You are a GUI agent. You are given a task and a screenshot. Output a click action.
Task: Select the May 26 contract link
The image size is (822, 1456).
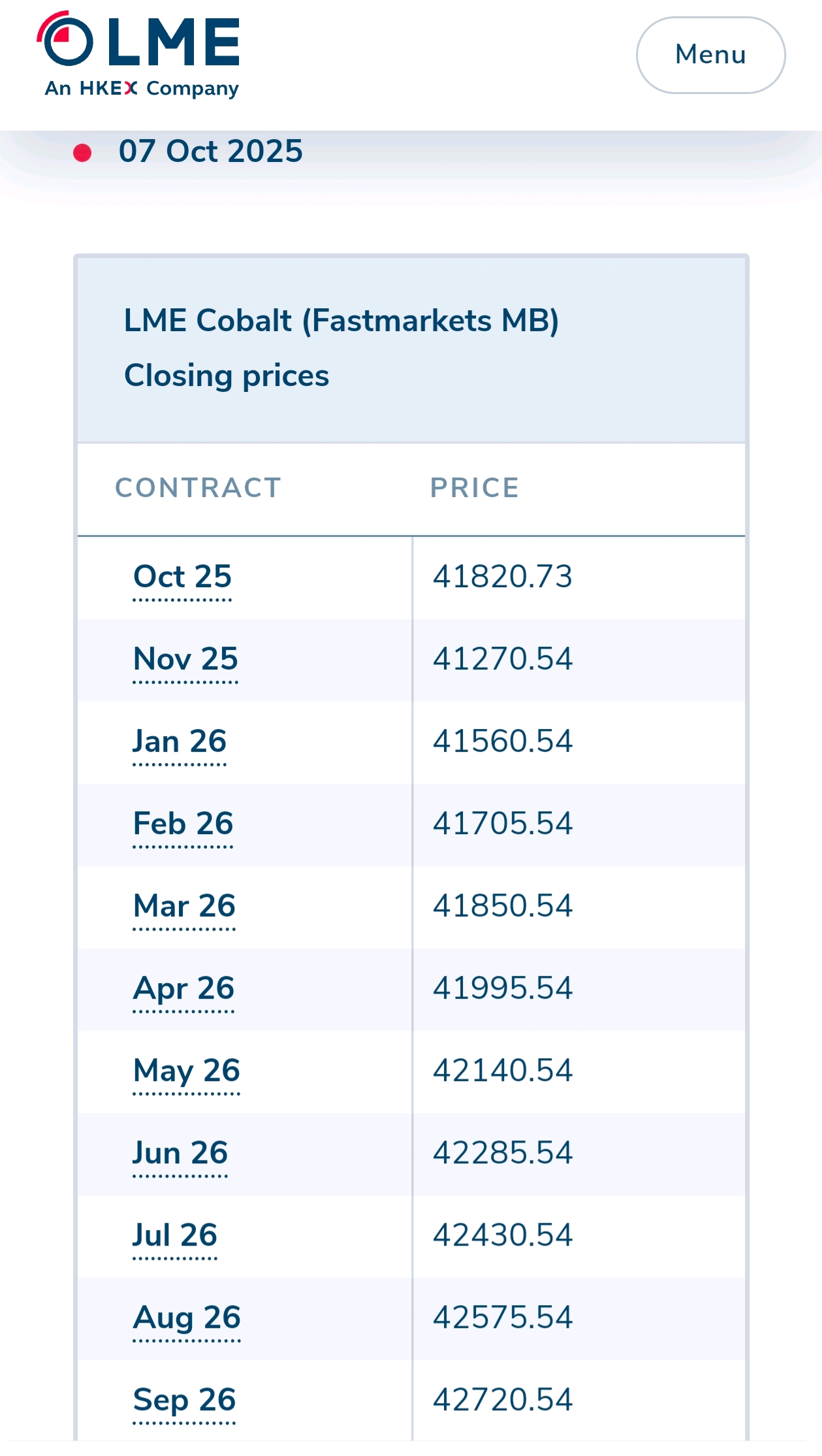coord(187,1071)
